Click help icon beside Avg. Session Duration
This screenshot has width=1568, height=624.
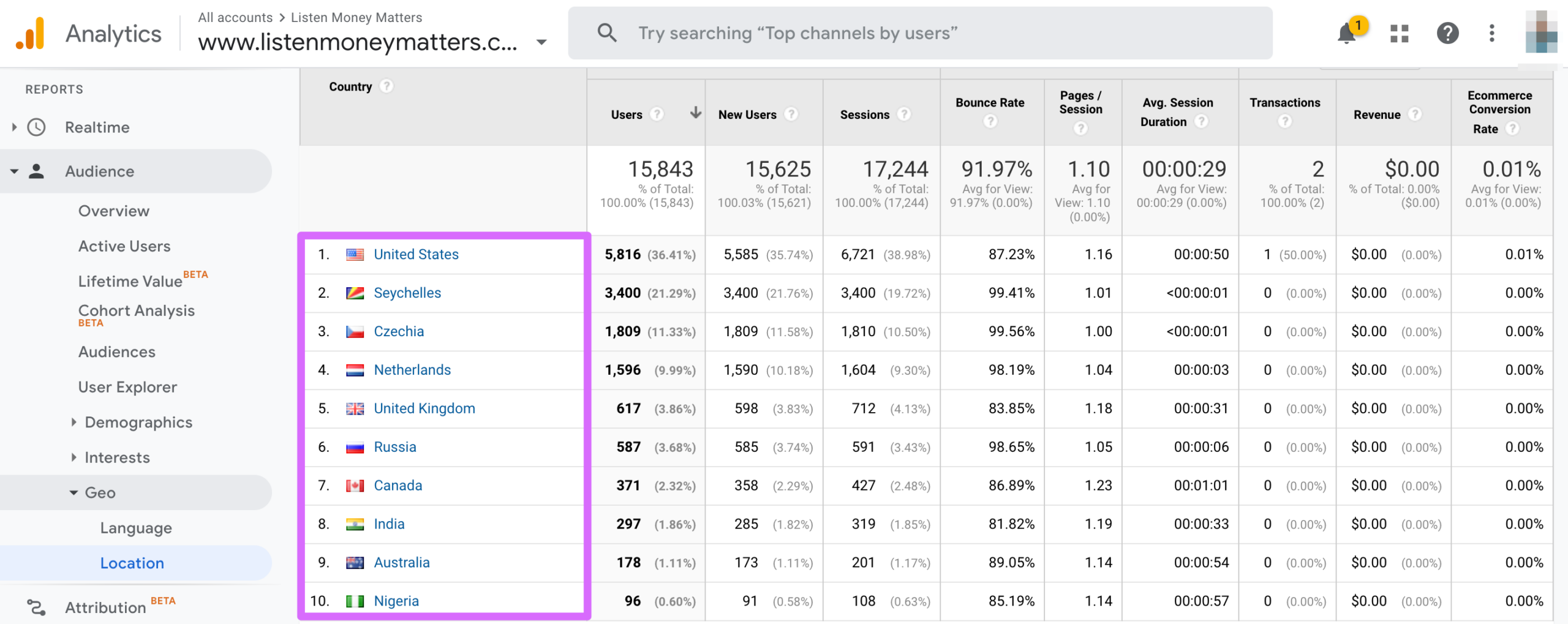click(x=1202, y=121)
